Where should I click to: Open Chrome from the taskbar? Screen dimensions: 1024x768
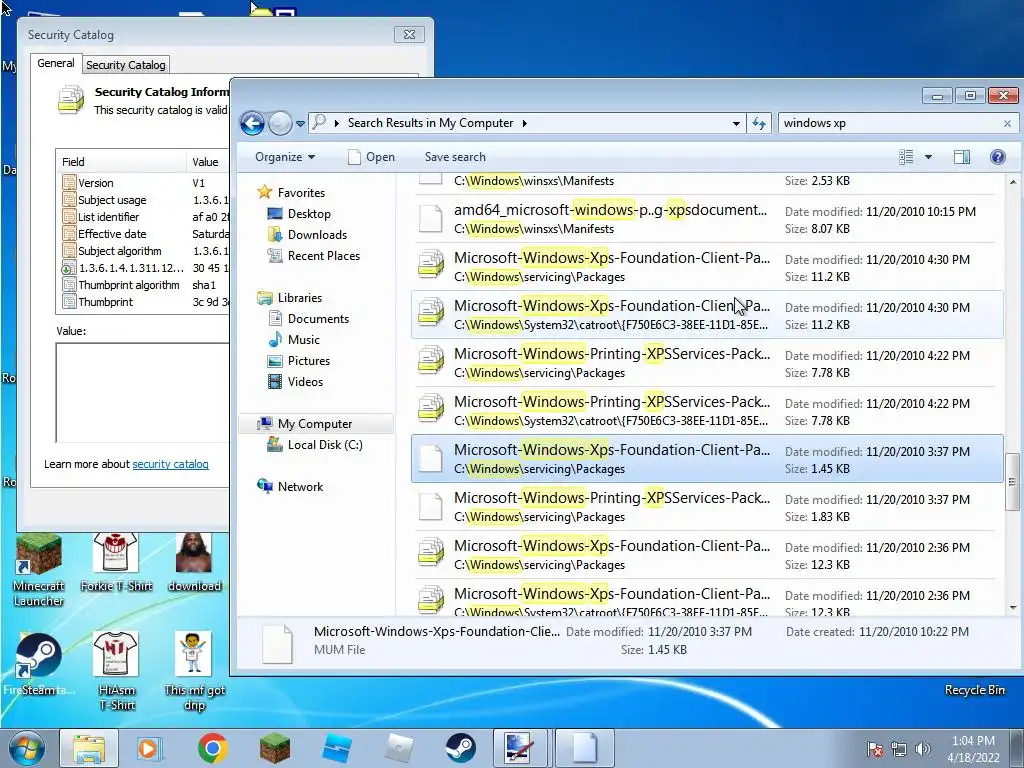pyautogui.click(x=213, y=748)
